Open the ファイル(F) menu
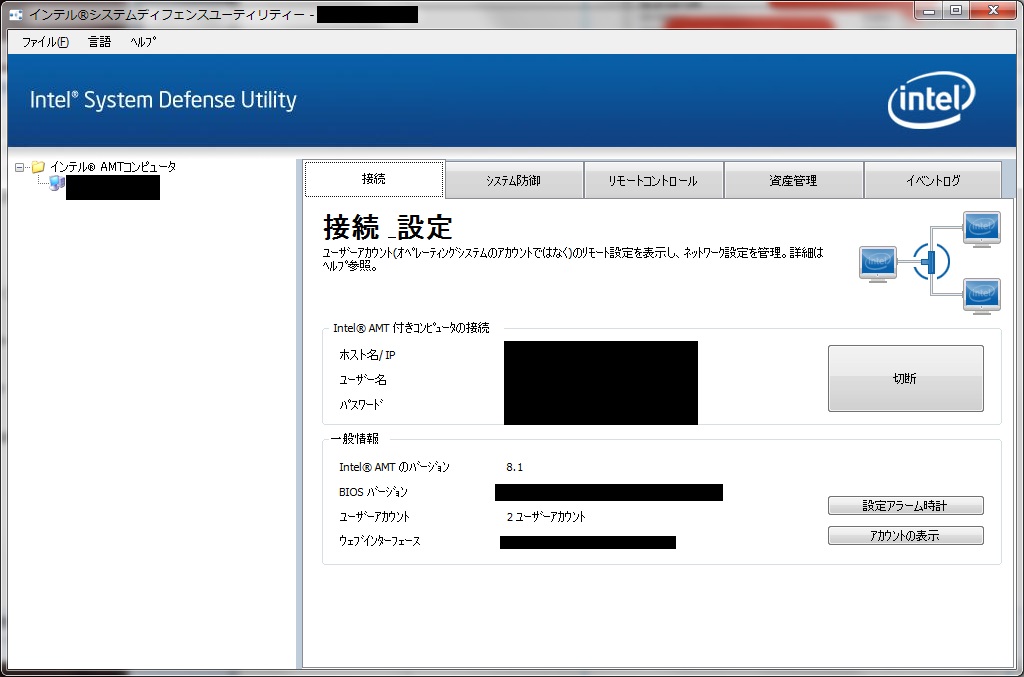This screenshot has height=677, width=1024. click(45, 42)
